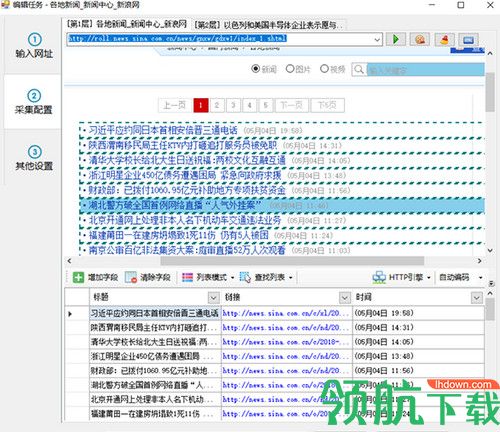Click the browser horizontal scrollbar thumb

pyautogui.click(x=292, y=261)
